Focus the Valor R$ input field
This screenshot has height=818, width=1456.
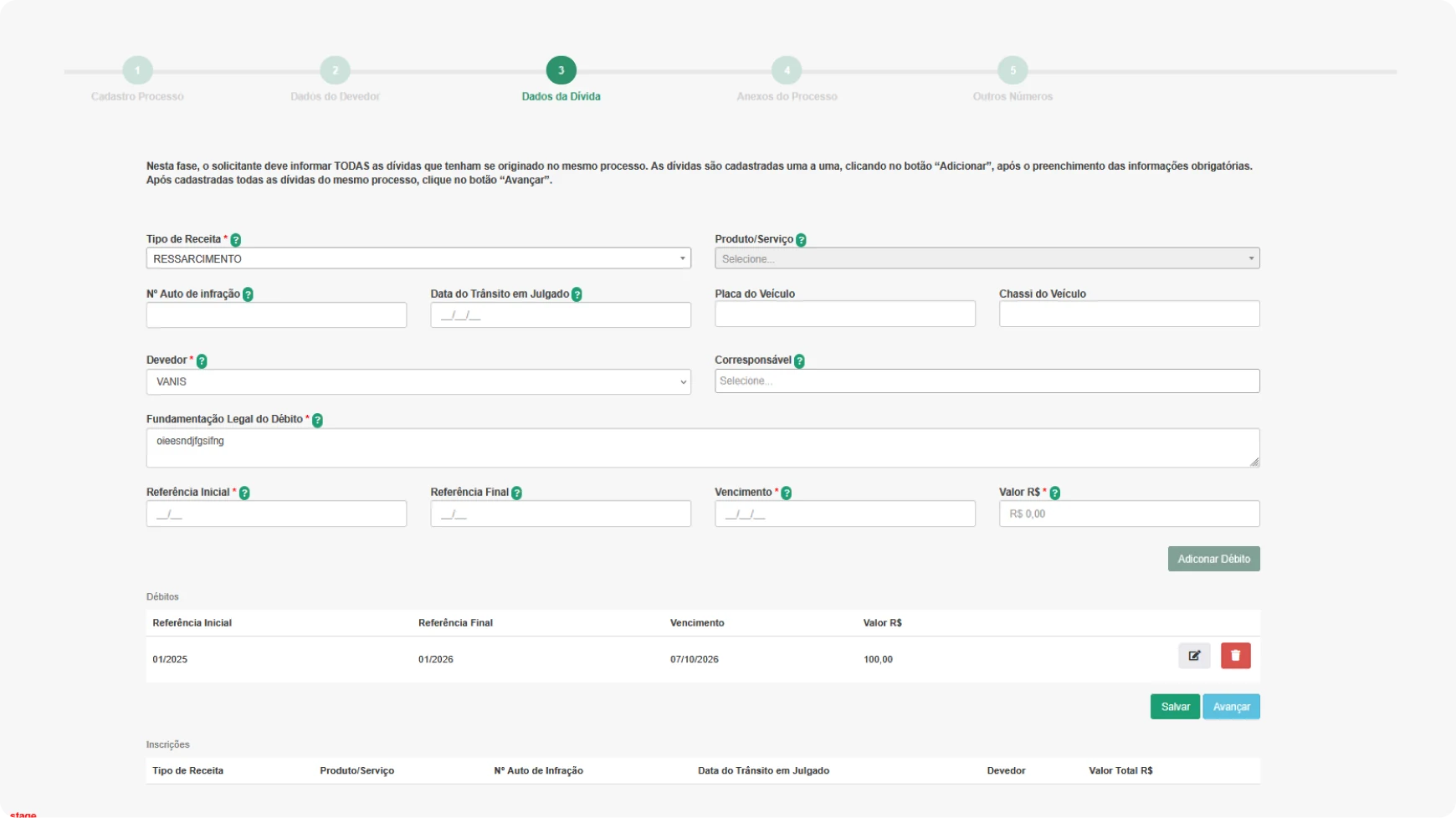point(1130,514)
